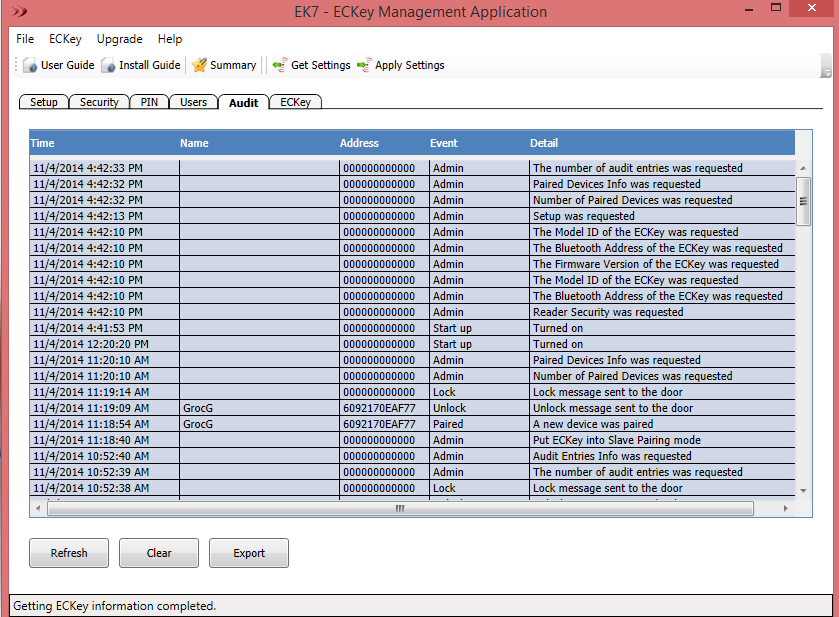
Task: Click the Get Settings arrow icon
Action: coord(279,65)
